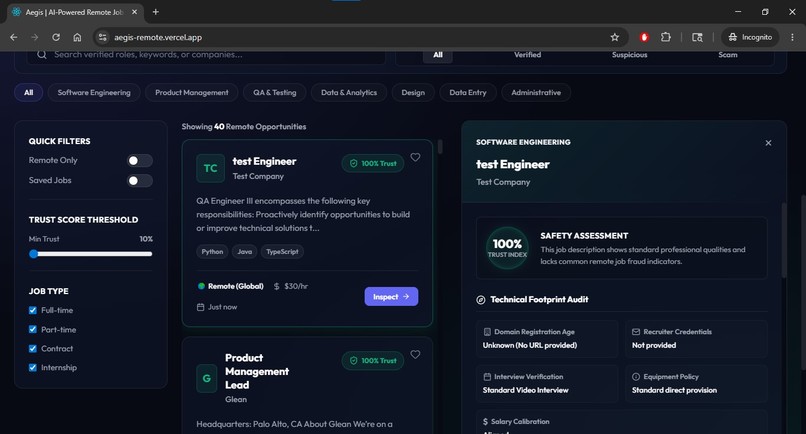Click the Equipment Policy info icon
This screenshot has height=434, width=806.
(636, 377)
